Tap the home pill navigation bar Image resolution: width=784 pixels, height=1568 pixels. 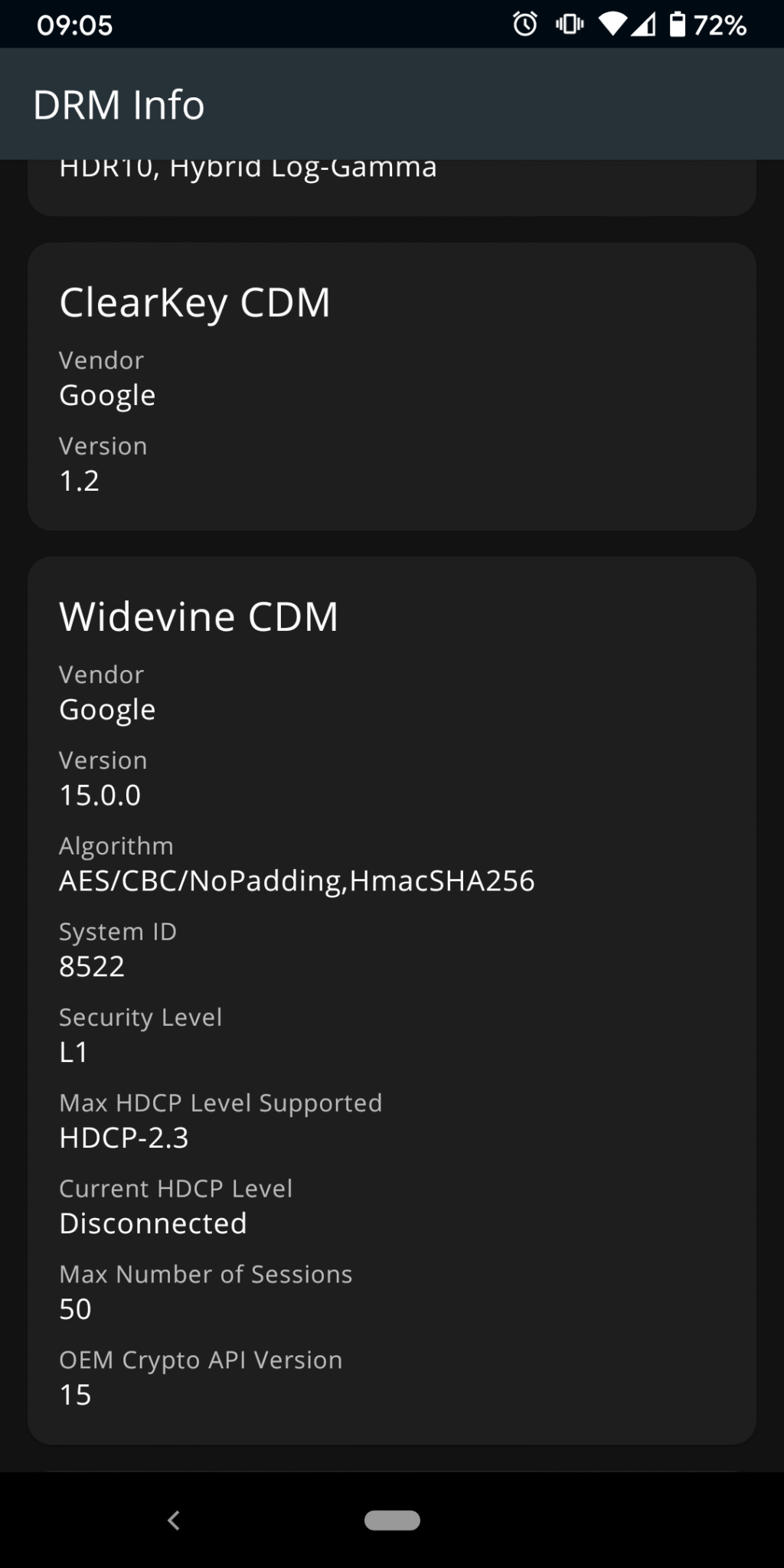coord(392,1521)
